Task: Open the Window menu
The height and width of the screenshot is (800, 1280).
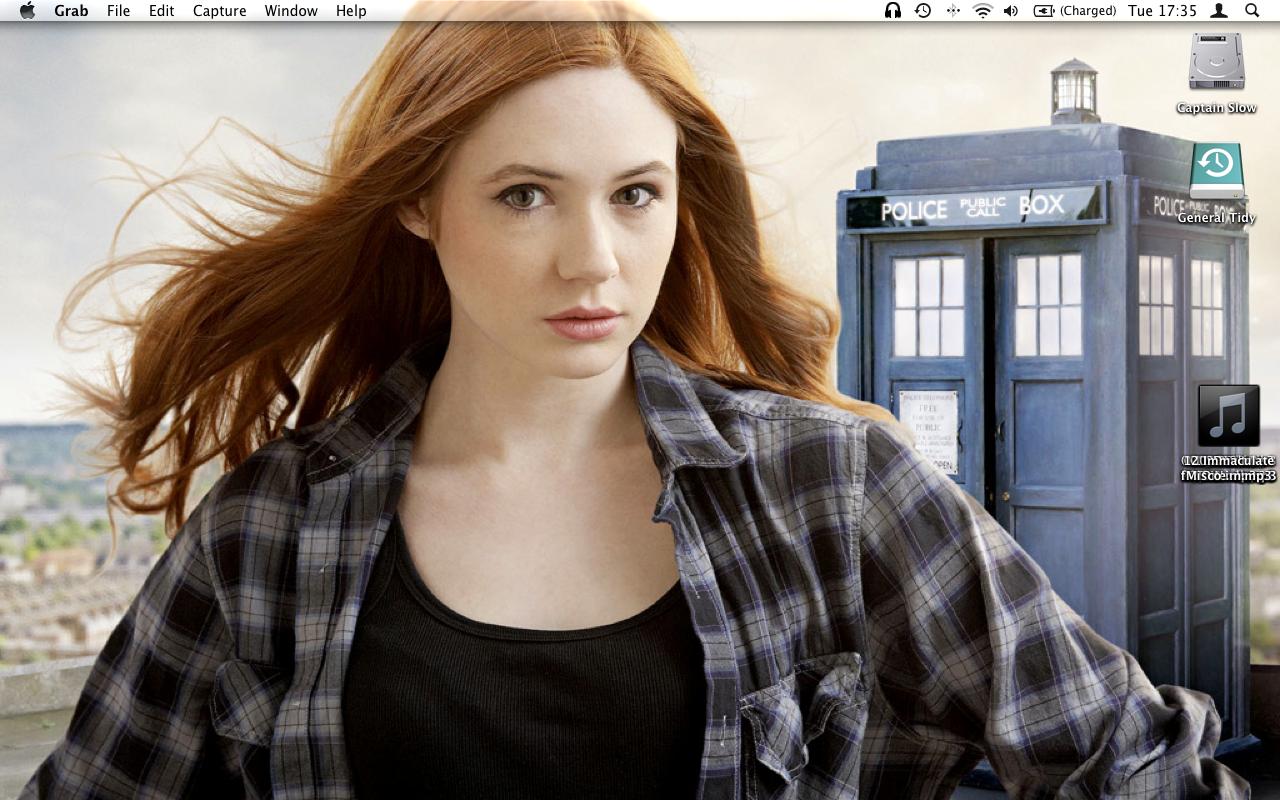Action: [291, 11]
